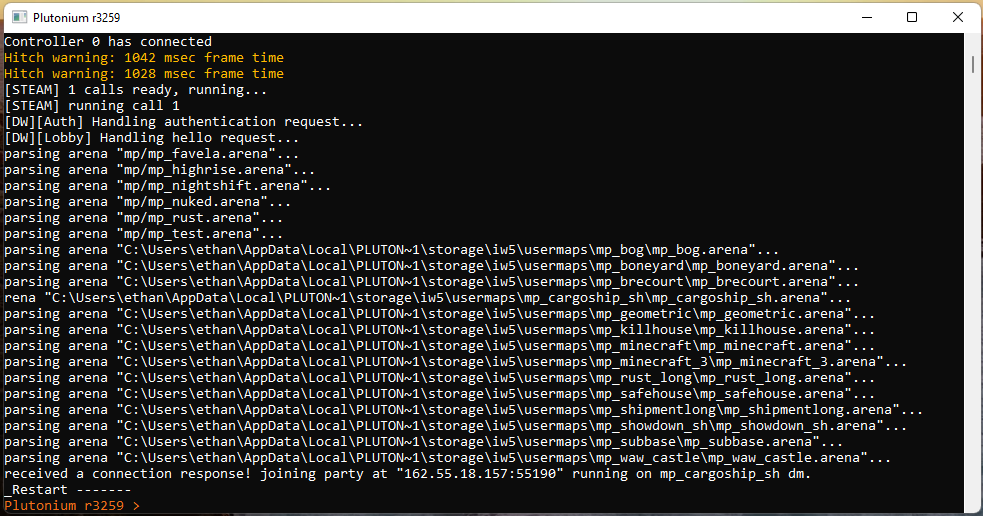Click the IP address "162.55.18.157:55190"
Viewport: 983px width, 516px height.
coord(480,473)
